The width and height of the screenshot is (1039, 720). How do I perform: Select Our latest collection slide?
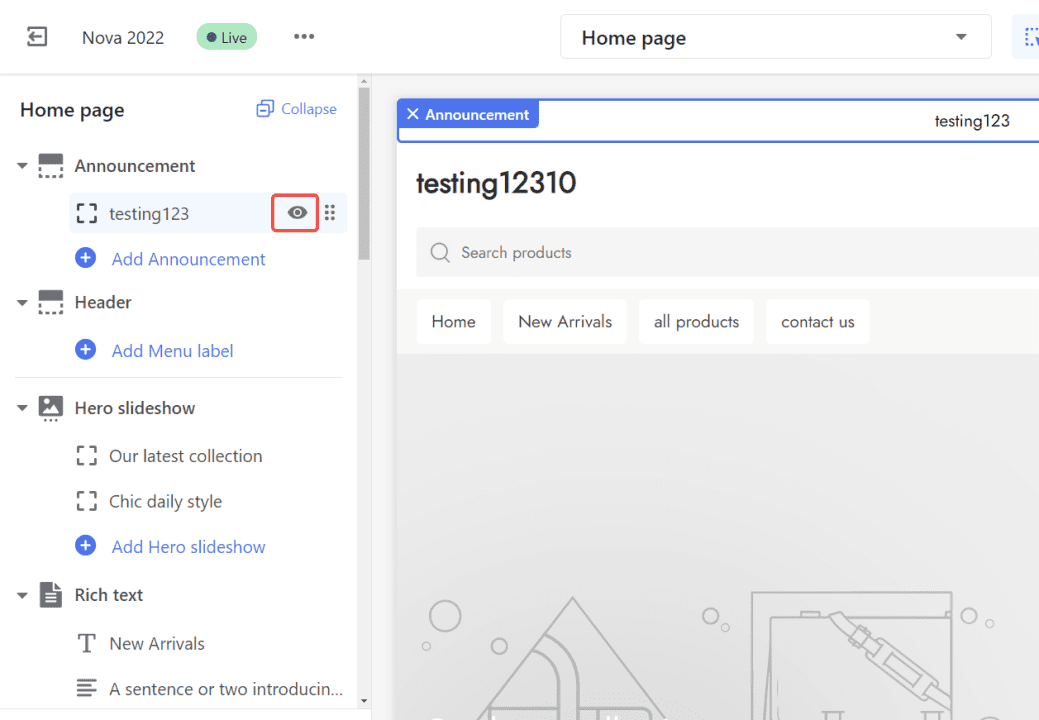tap(186, 456)
